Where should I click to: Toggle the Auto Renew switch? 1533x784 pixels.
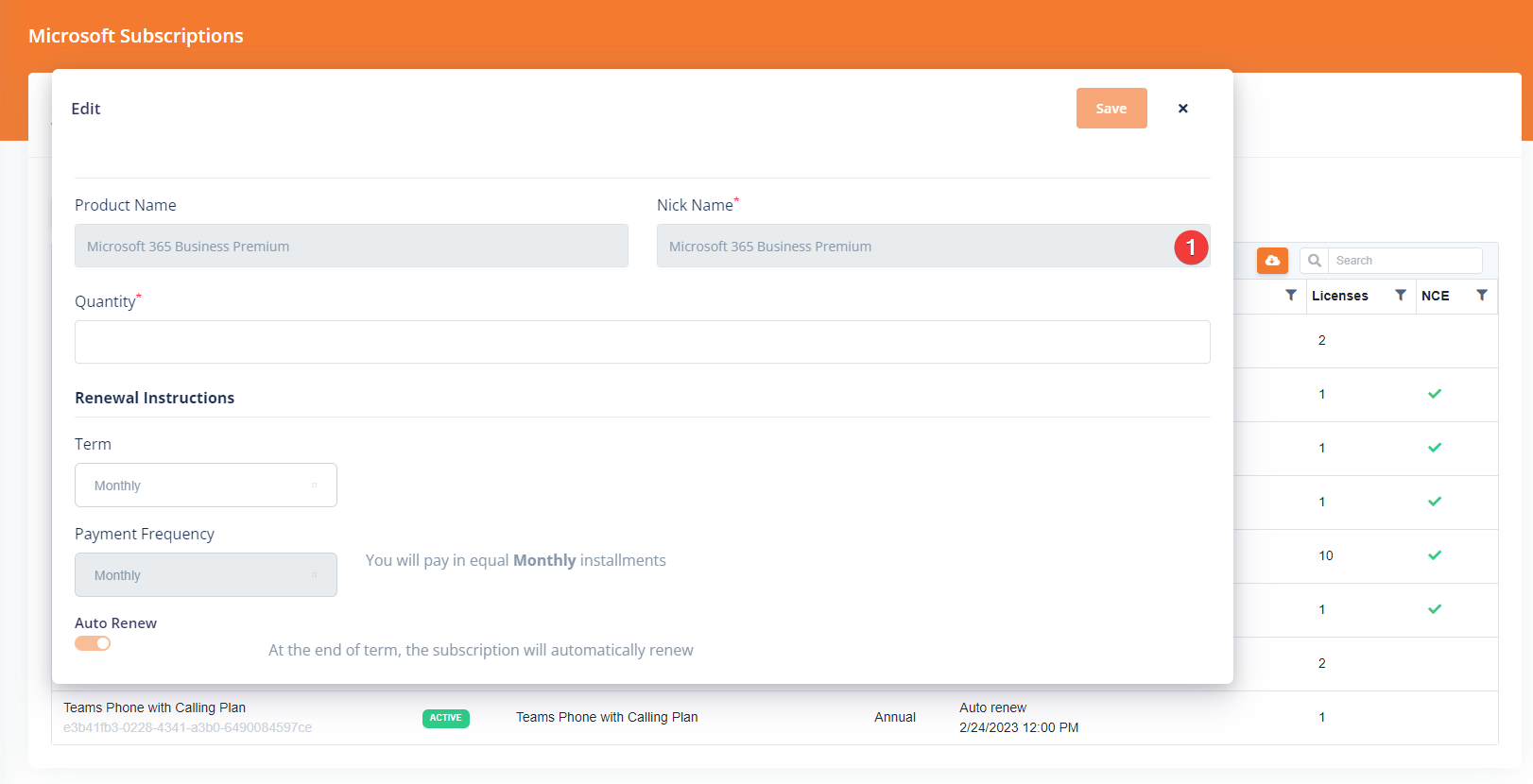coord(93,643)
